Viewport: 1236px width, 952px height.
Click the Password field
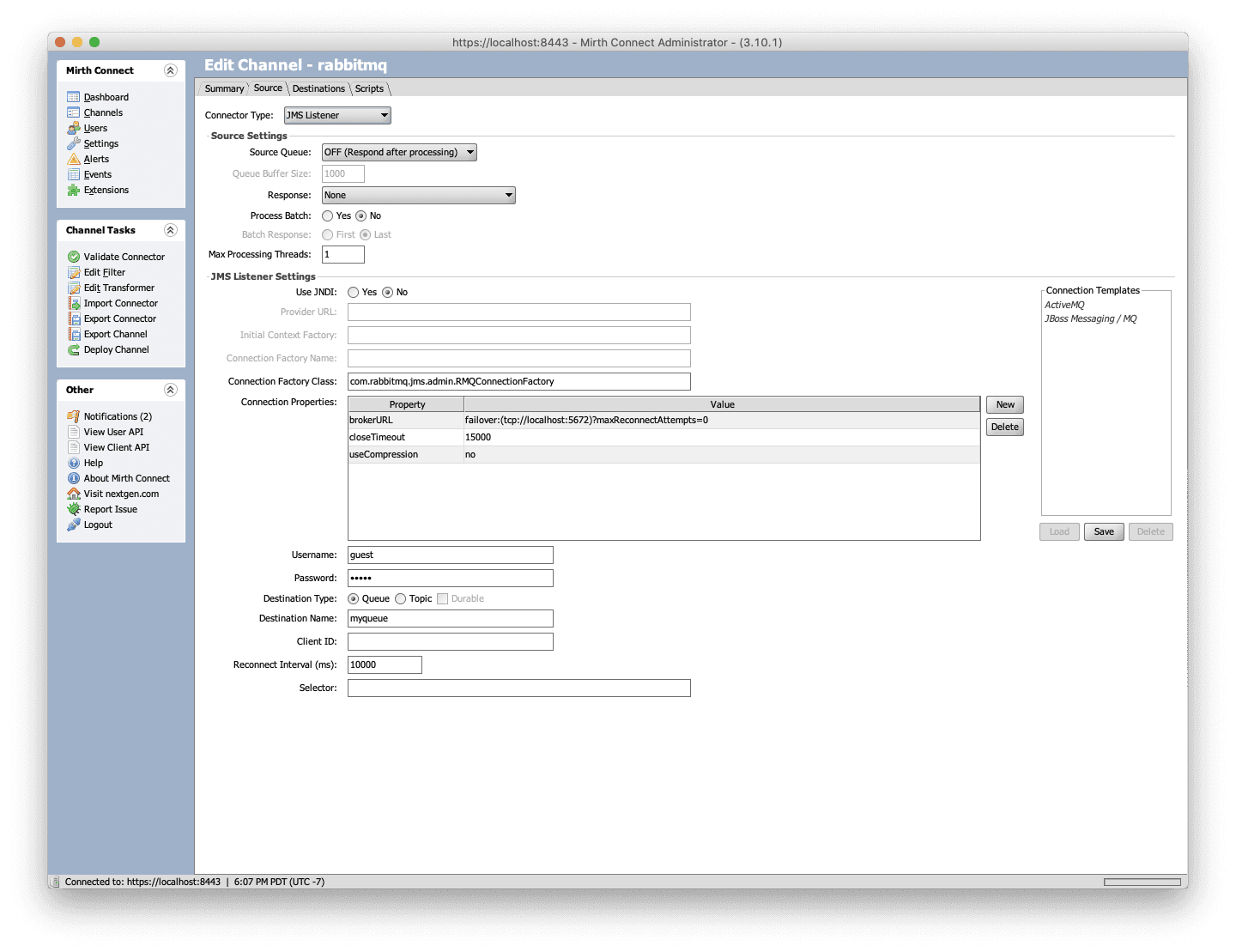coord(451,578)
